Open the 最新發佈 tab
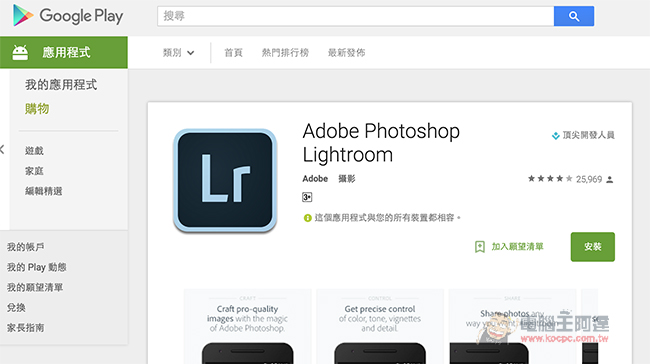 tap(347, 53)
